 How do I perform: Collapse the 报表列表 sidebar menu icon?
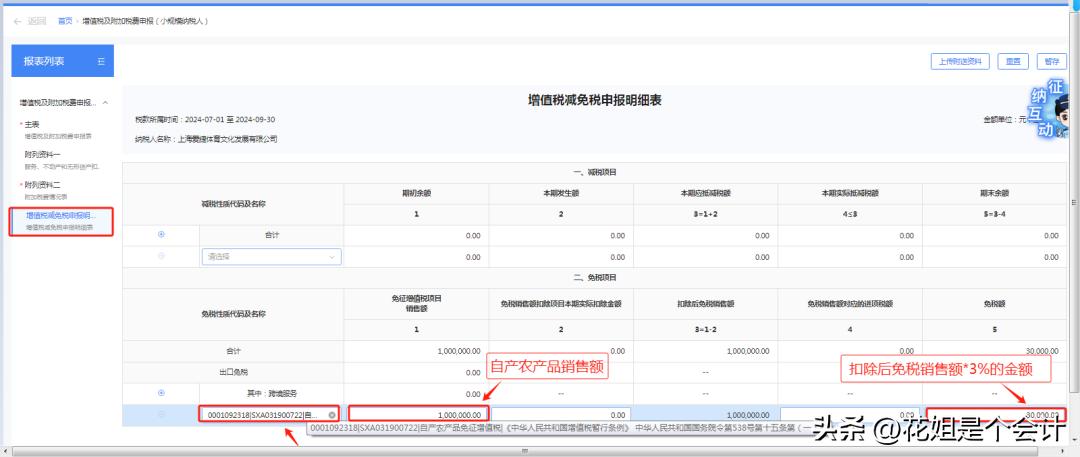[x=101, y=61]
